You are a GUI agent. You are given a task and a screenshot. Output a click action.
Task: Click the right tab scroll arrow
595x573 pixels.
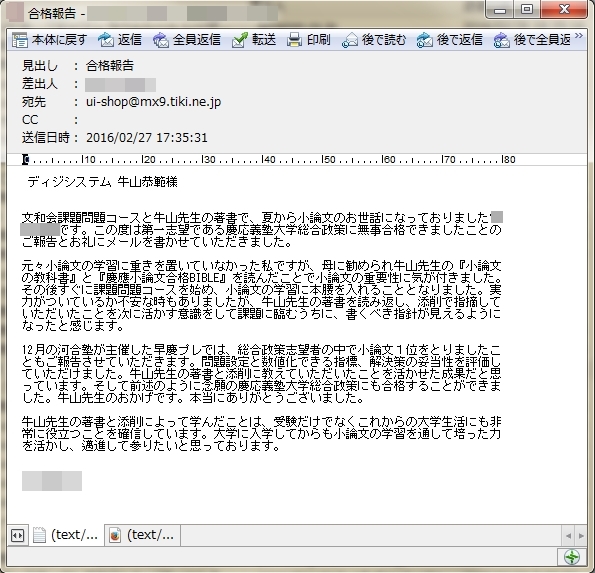click(581, 536)
